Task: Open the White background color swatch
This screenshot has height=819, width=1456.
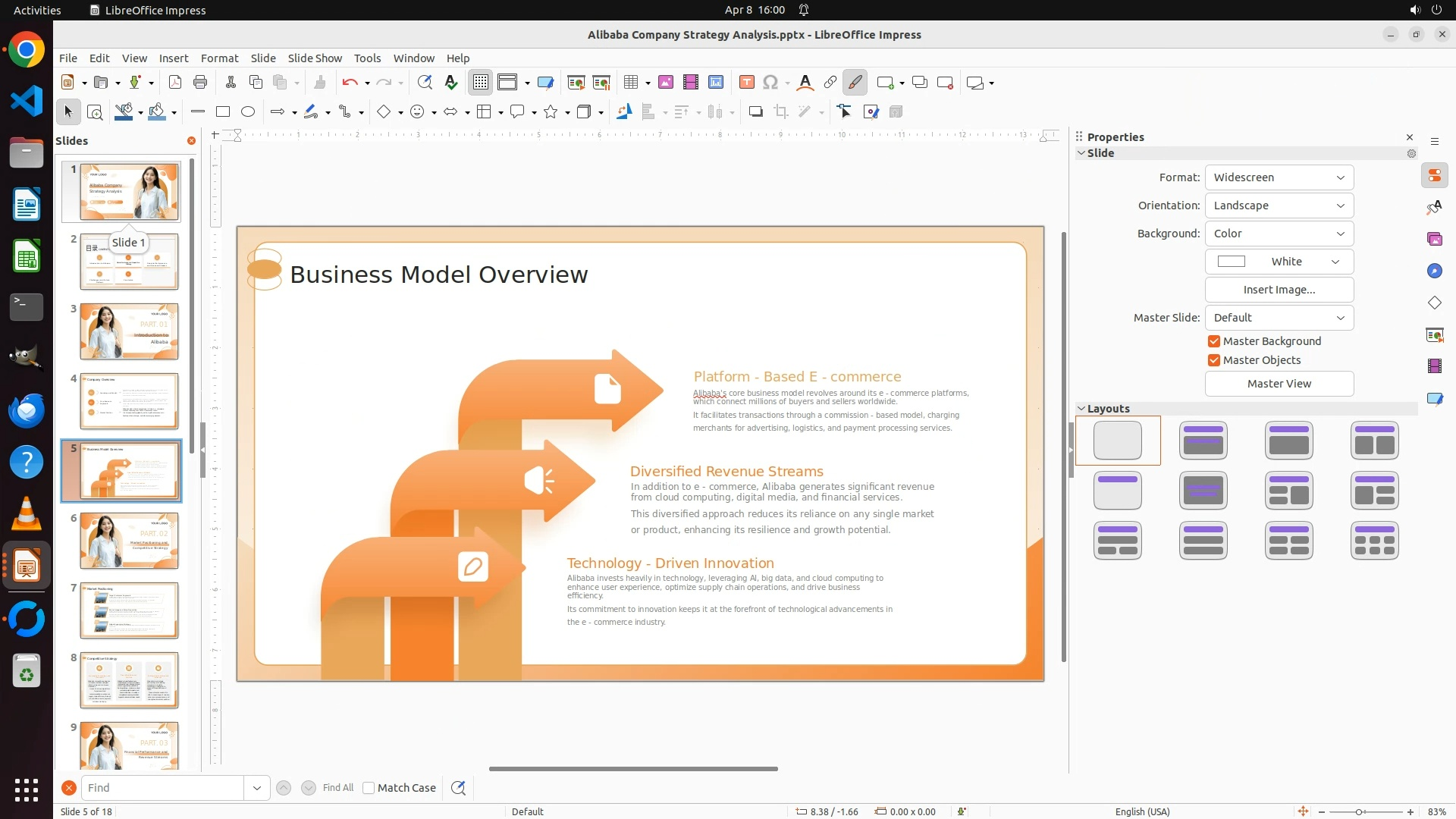Action: coord(1279,262)
